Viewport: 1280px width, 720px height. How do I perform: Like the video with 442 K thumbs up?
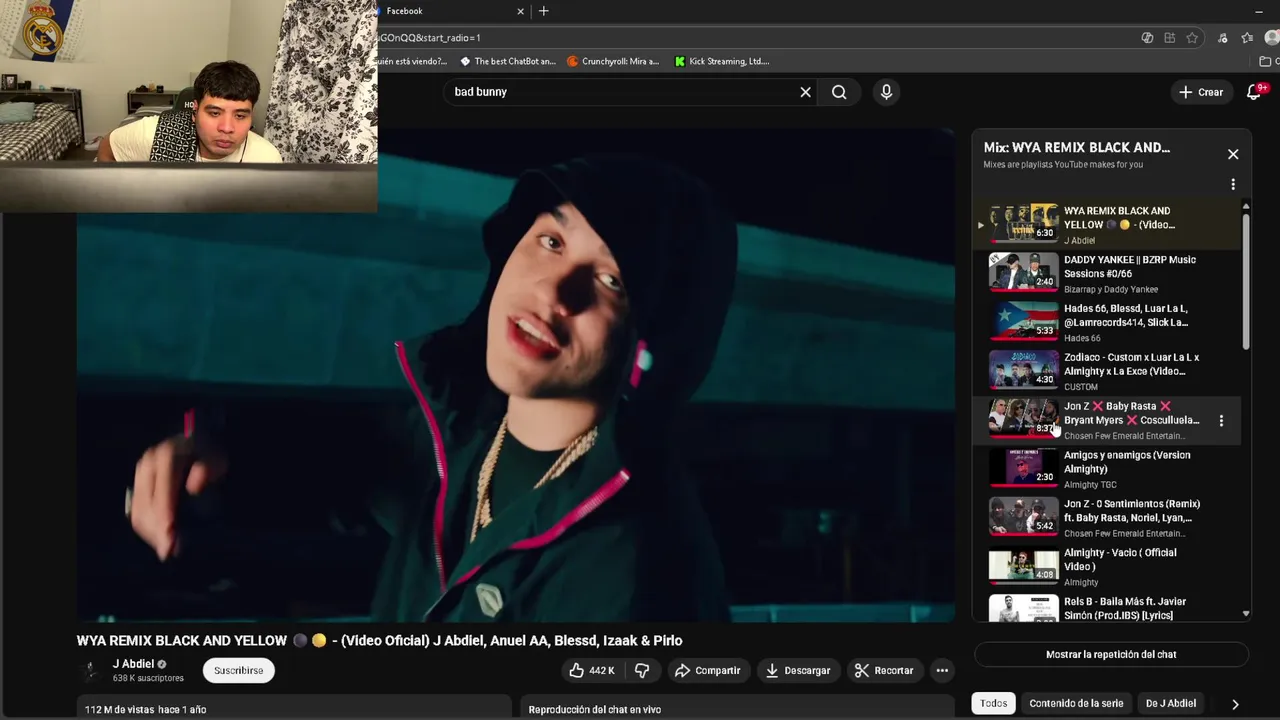591,670
